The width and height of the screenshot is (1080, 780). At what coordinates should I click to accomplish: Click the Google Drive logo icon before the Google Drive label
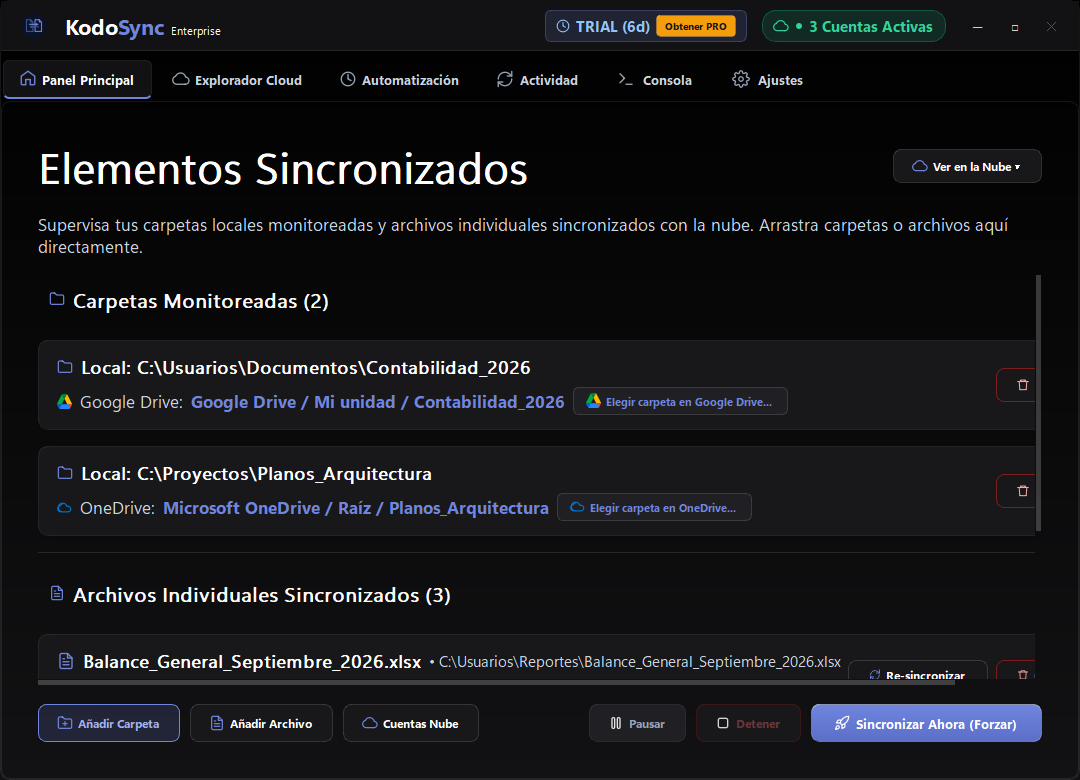(x=64, y=402)
